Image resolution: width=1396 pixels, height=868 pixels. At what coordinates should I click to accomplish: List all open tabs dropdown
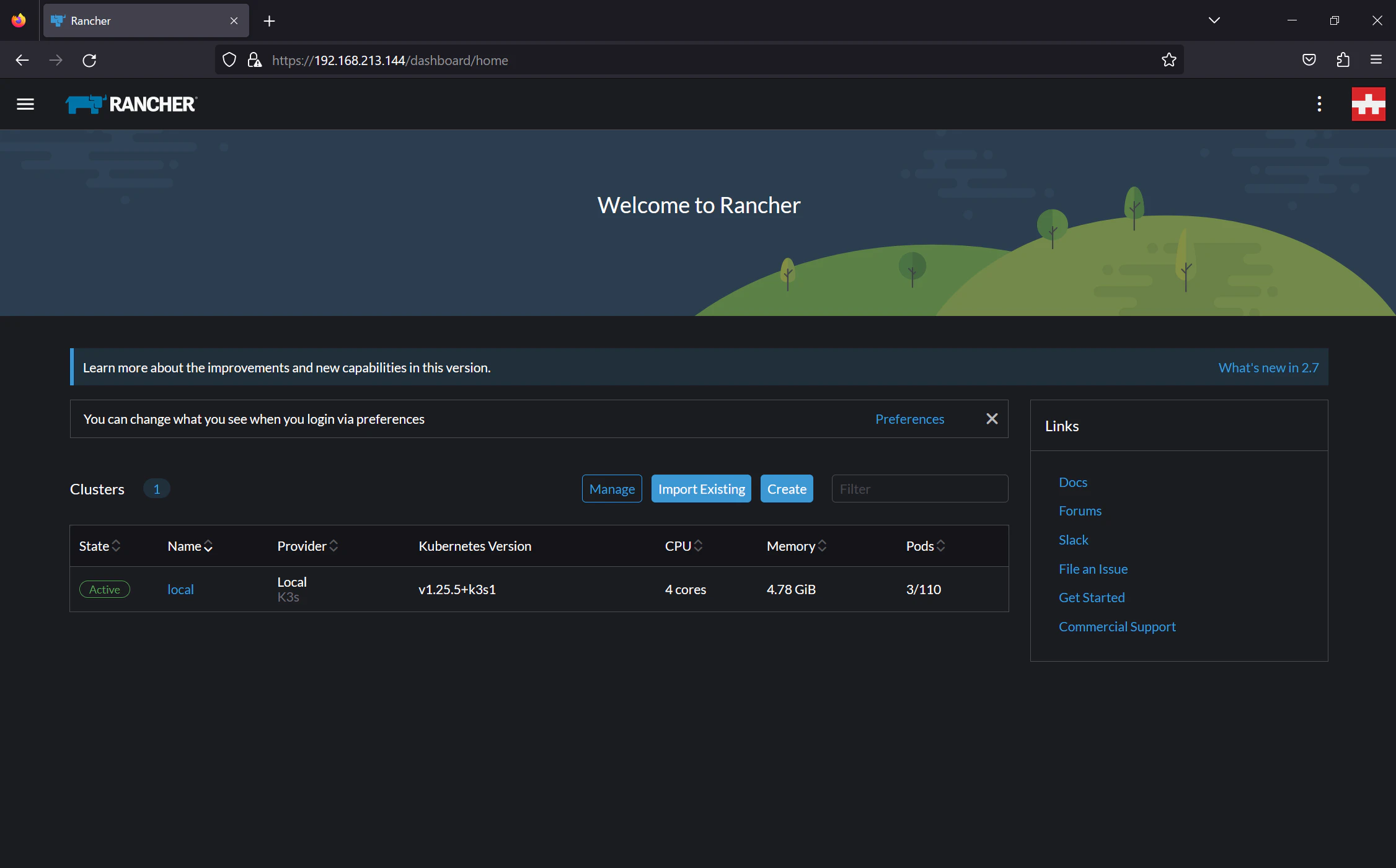1214,20
